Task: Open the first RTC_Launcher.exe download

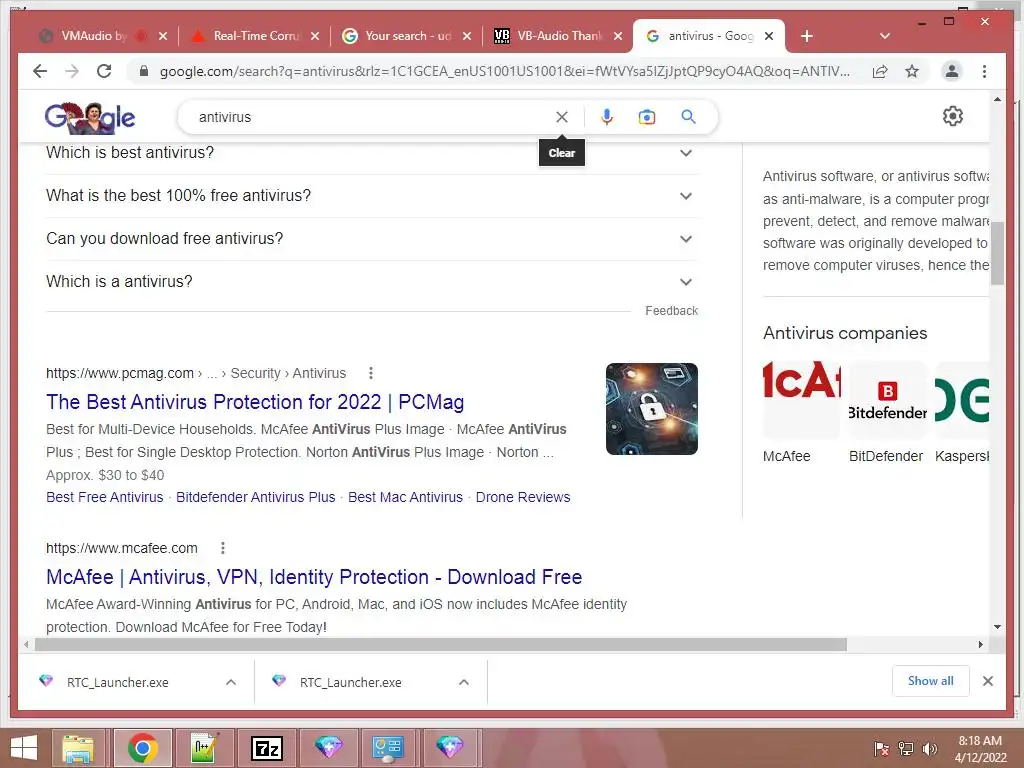Action: pos(118,682)
